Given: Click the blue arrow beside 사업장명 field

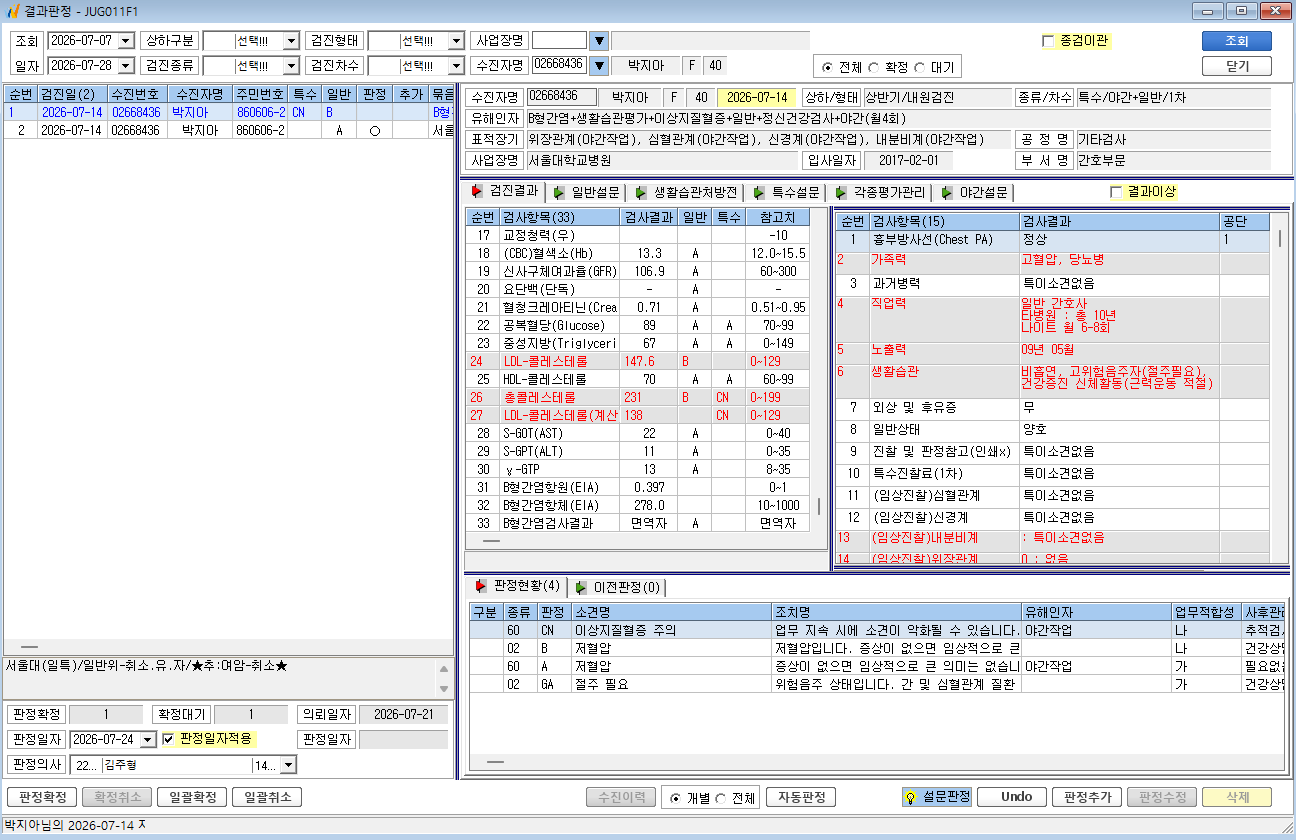Looking at the screenshot, I should (599, 41).
